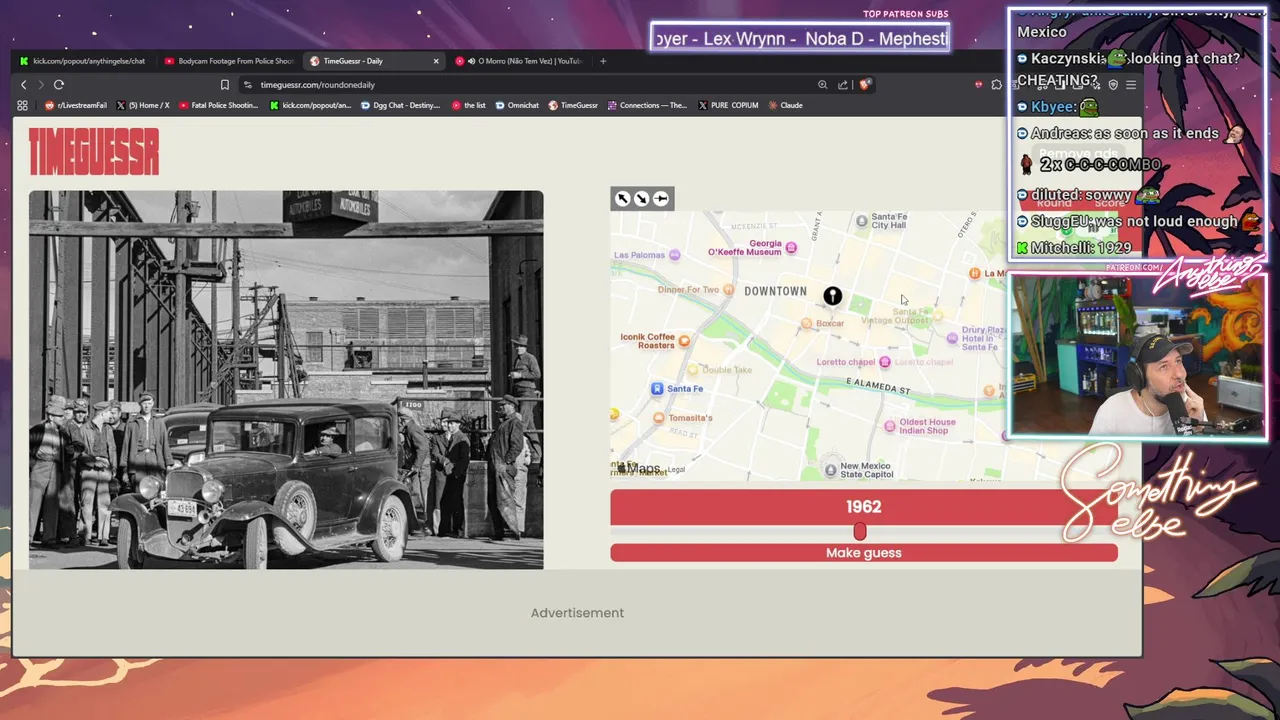Switch to Bodycam Footage From Police tab
This screenshot has width=1280, height=720.
(230, 61)
